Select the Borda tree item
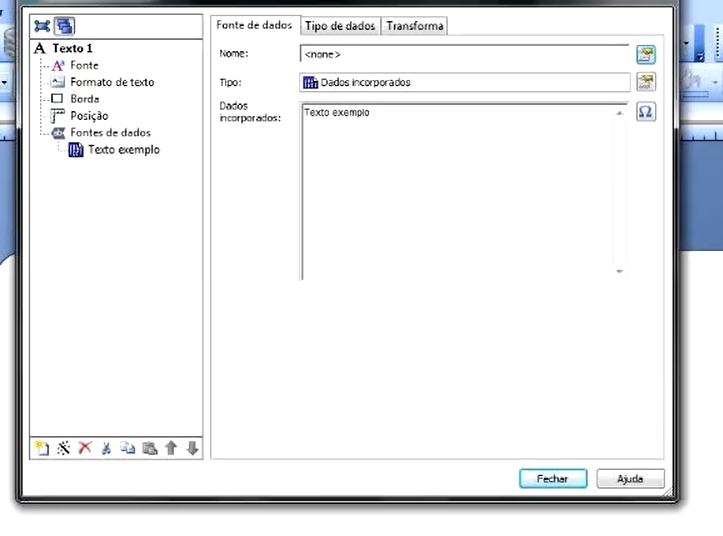Image resolution: width=723 pixels, height=536 pixels. (85, 99)
